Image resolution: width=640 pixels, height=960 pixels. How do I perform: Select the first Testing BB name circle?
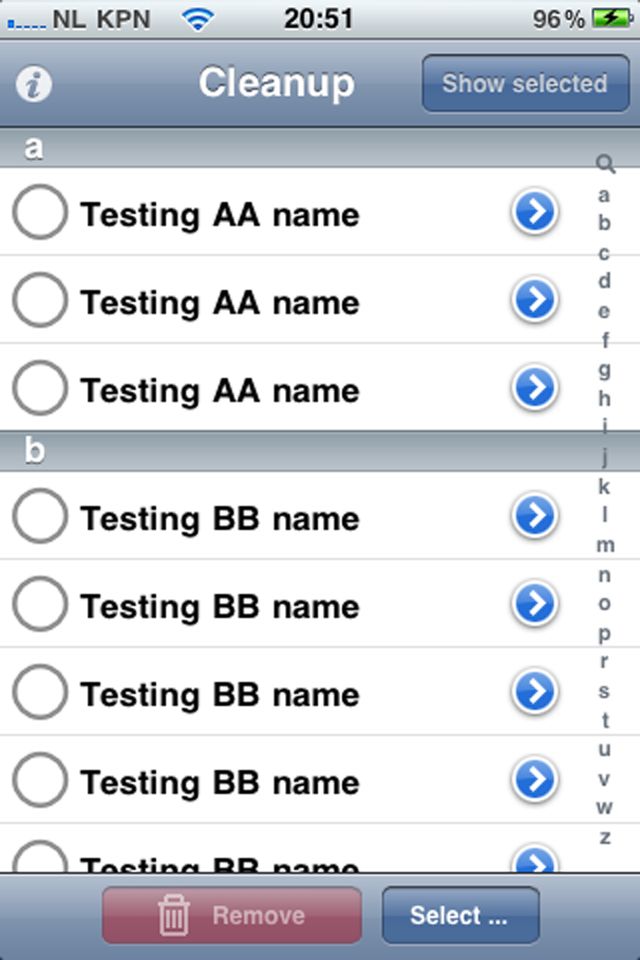click(x=40, y=516)
